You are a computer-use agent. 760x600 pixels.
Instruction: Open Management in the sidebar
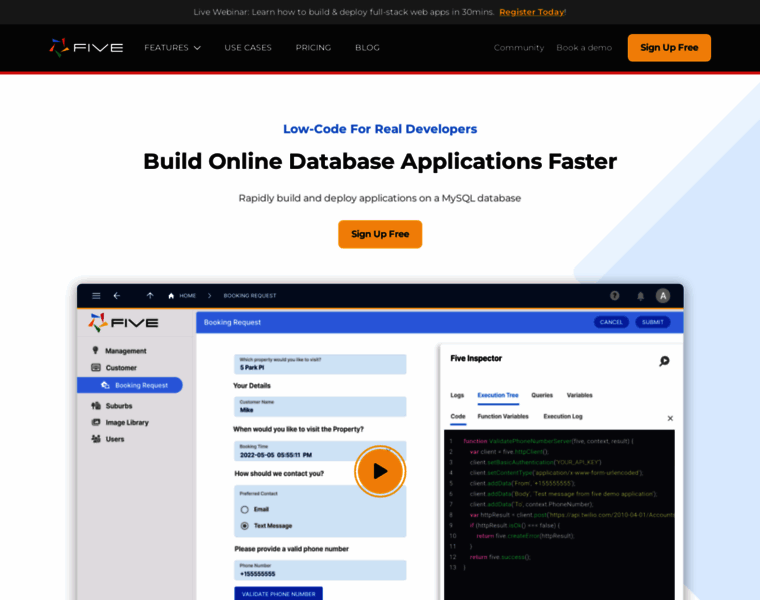[x=126, y=351]
